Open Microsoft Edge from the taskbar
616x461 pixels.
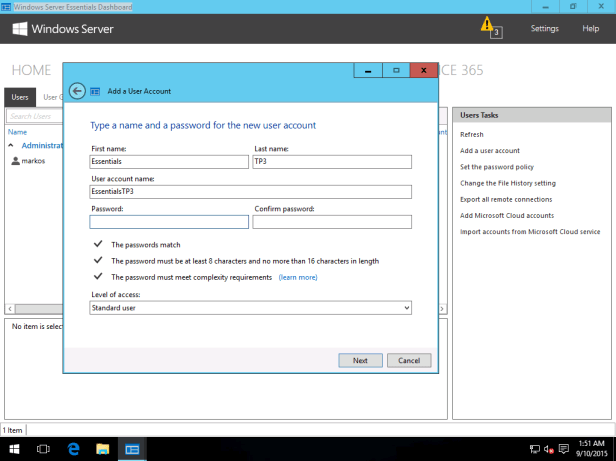[x=73, y=450]
